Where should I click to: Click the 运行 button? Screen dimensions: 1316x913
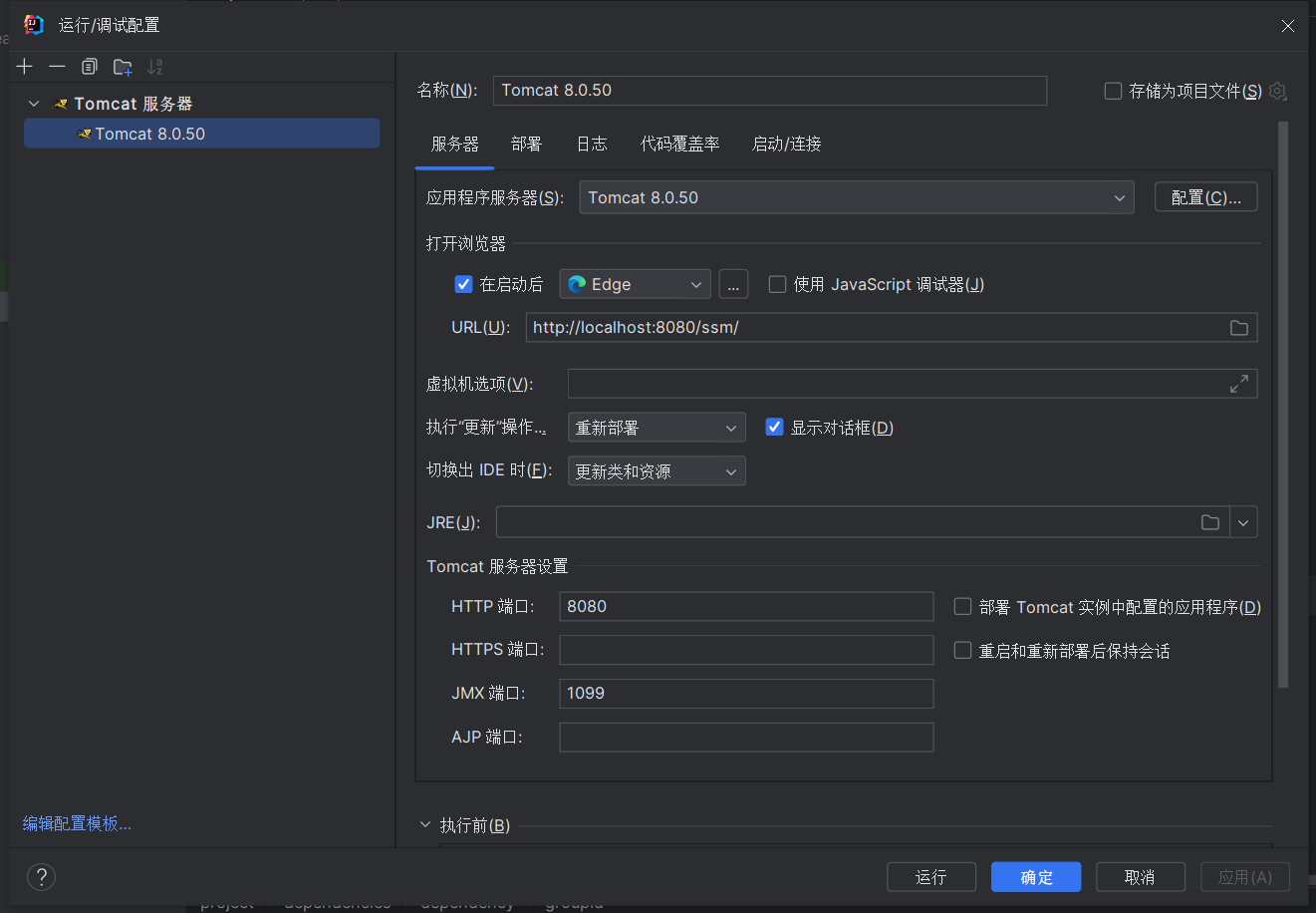(x=930, y=877)
